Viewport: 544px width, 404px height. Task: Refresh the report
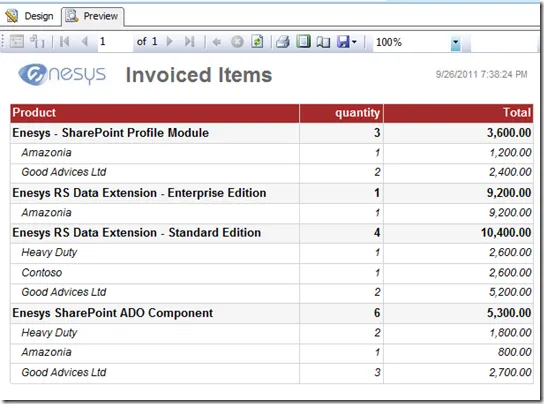pyautogui.click(x=257, y=41)
